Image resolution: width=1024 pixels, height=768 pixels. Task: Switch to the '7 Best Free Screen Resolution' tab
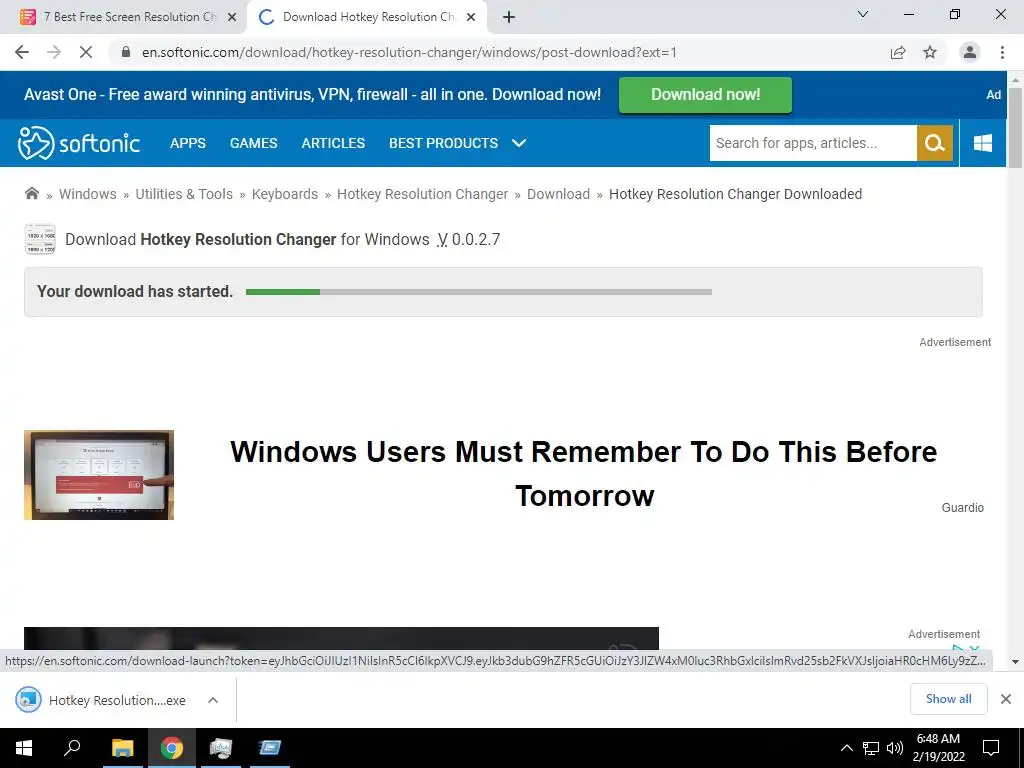tap(129, 17)
